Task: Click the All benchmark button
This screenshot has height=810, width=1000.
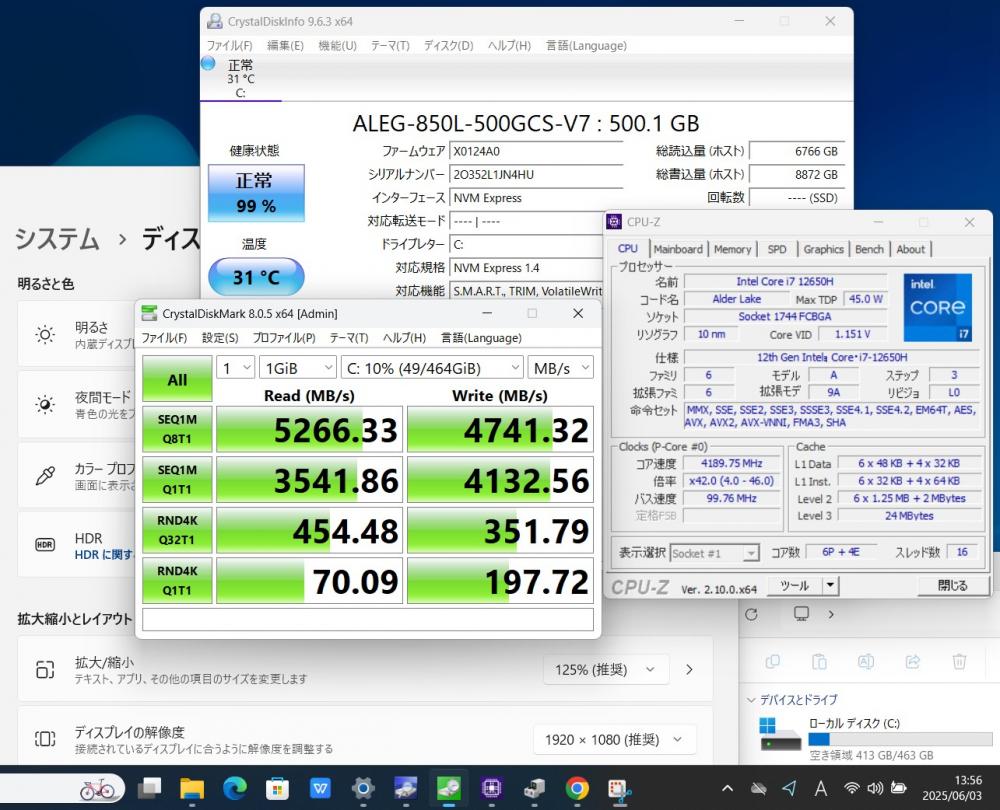Action: [x=177, y=379]
